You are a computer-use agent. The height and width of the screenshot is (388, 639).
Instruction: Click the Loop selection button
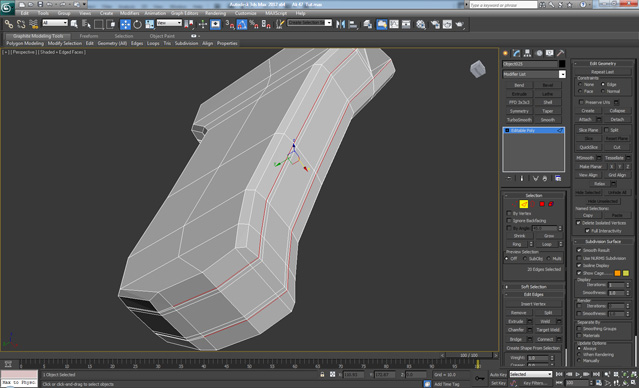[x=546, y=244]
